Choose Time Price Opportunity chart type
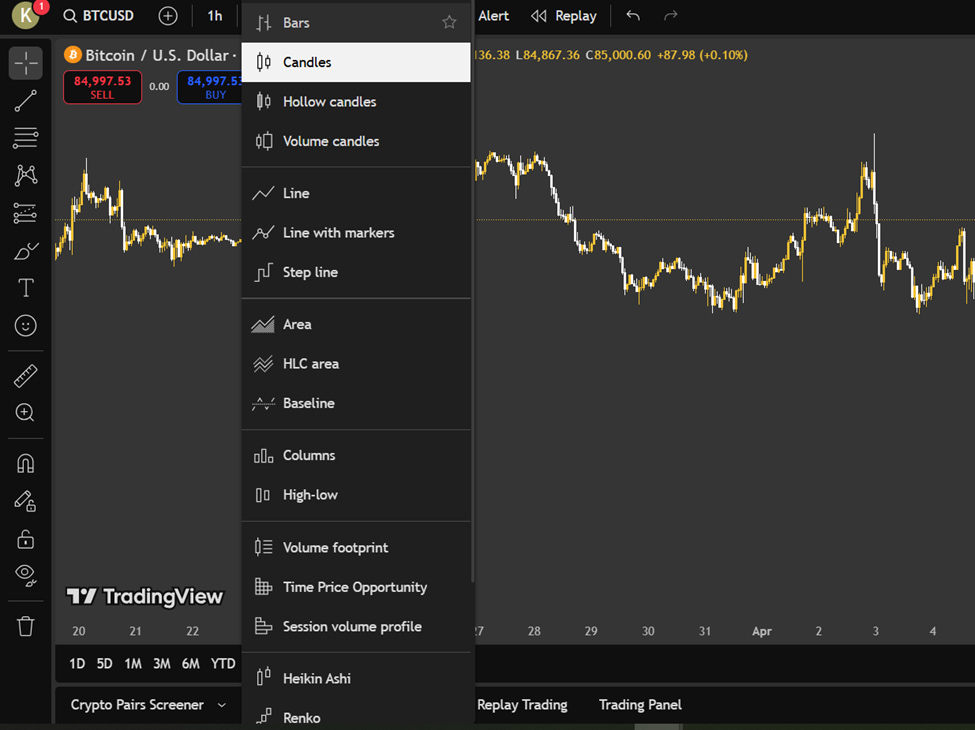Image resolution: width=975 pixels, height=730 pixels. click(x=356, y=587)
